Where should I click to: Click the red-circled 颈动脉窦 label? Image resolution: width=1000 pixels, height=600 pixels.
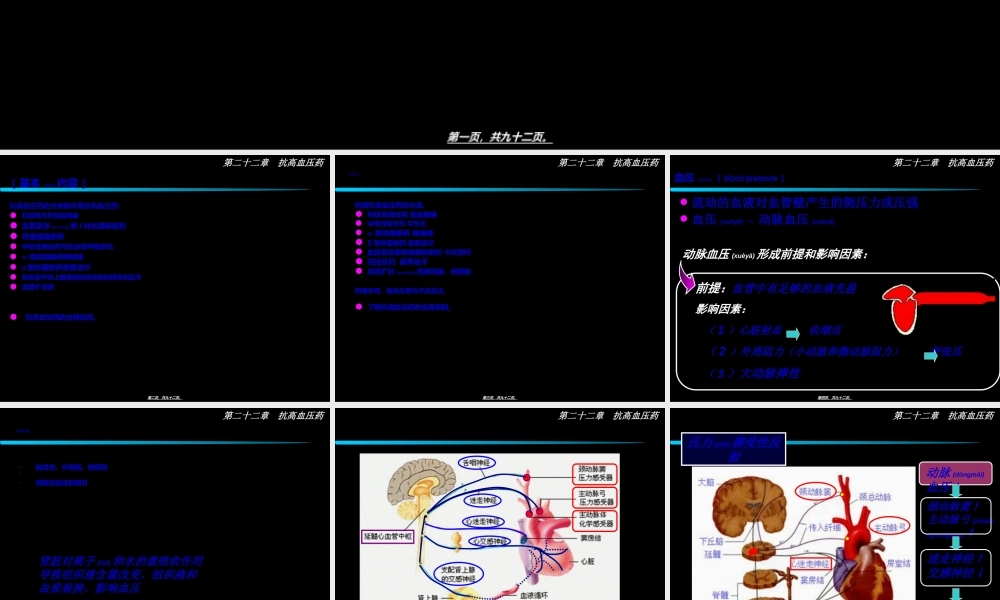click(816, 492)
